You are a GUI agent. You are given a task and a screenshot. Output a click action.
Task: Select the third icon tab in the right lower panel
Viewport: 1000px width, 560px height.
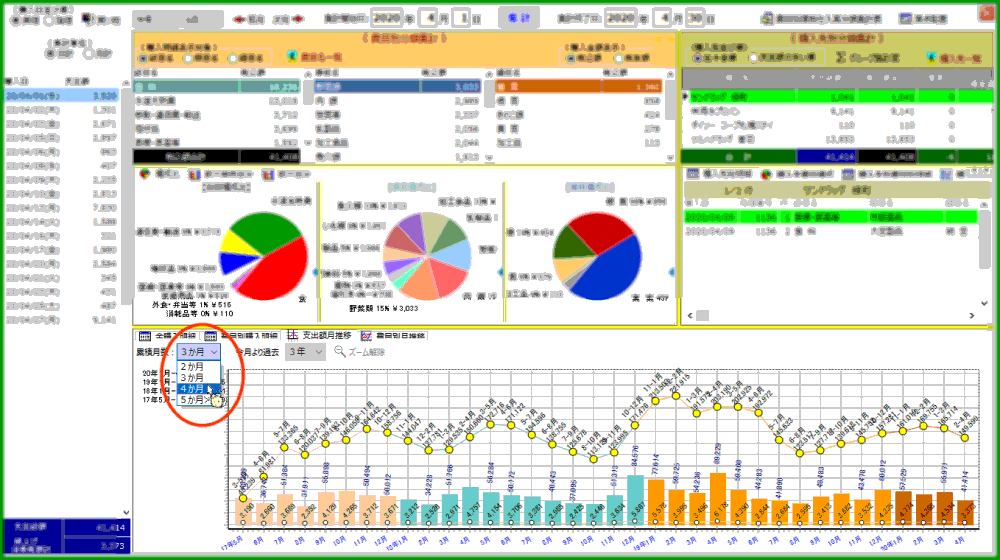click(x=848, y=173)
